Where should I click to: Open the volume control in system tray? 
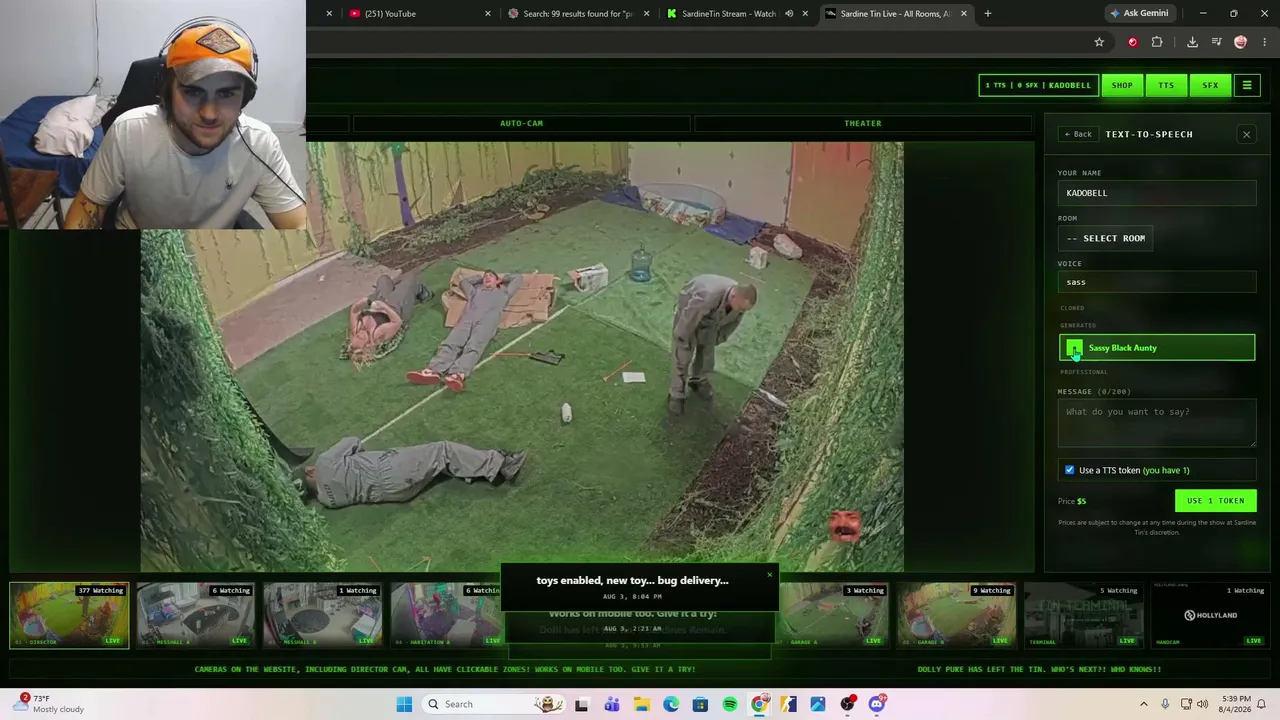point(1203,704)
